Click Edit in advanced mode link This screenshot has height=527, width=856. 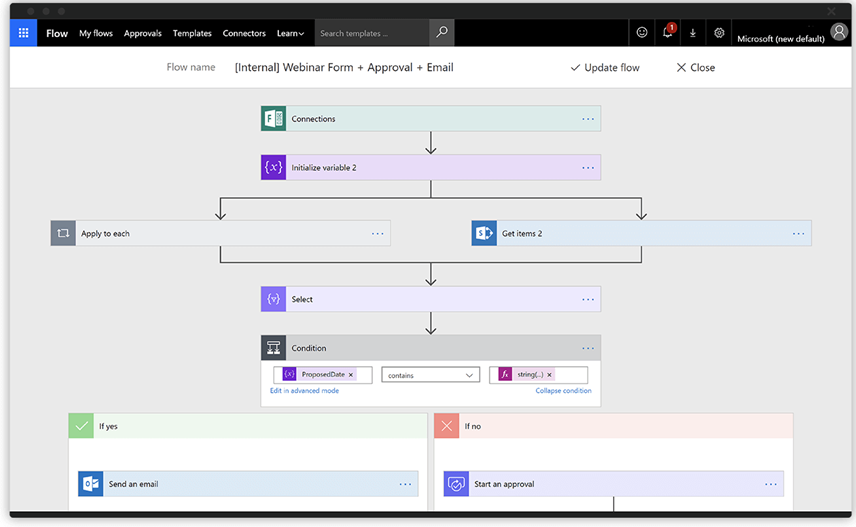pyautogui.click(x=304, y=391)
